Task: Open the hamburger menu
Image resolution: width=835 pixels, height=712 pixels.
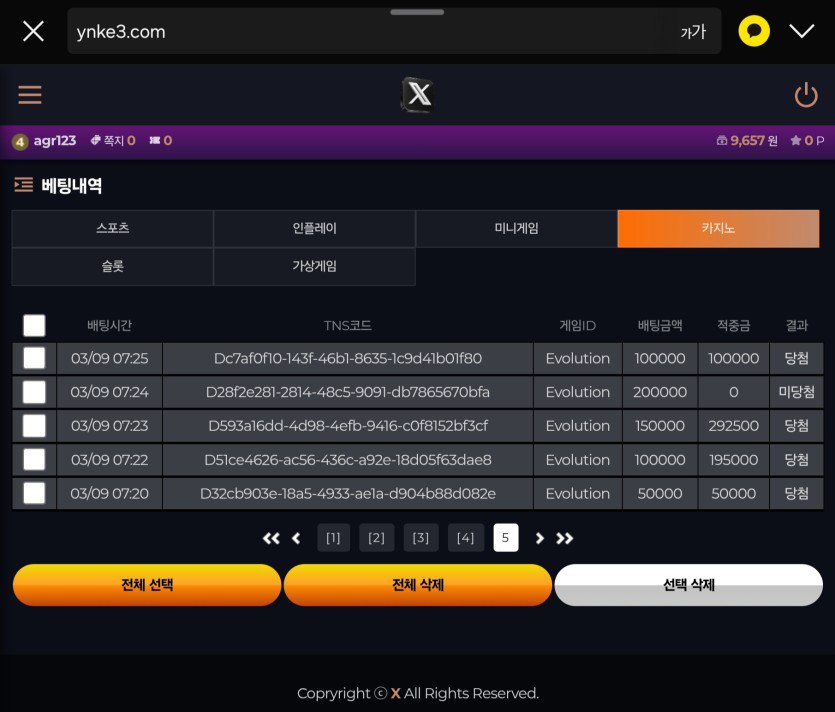Action: coord(30,95)
